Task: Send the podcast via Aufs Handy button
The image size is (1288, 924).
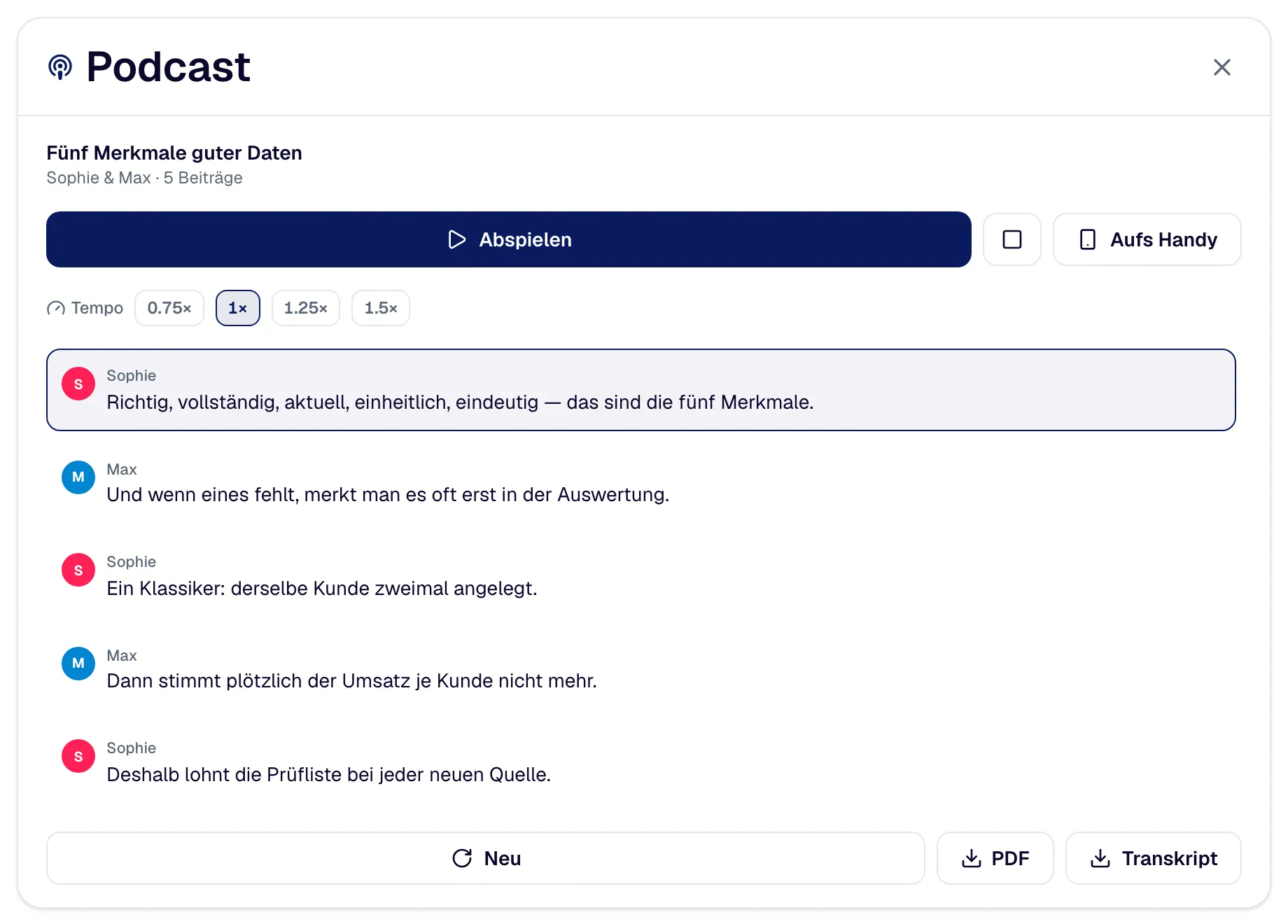Action: pyautogui.click(x=1147, y=239)
